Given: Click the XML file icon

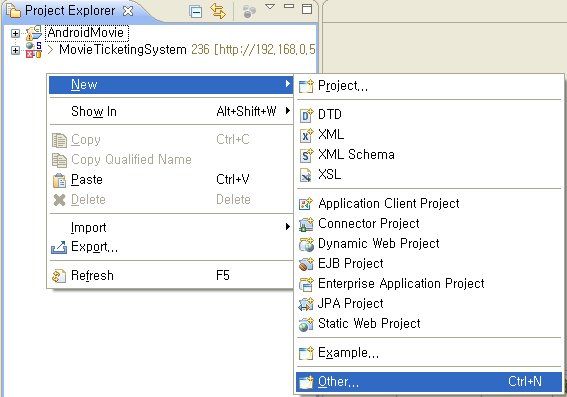Looking at the screenshot, I should pos(306,135).
